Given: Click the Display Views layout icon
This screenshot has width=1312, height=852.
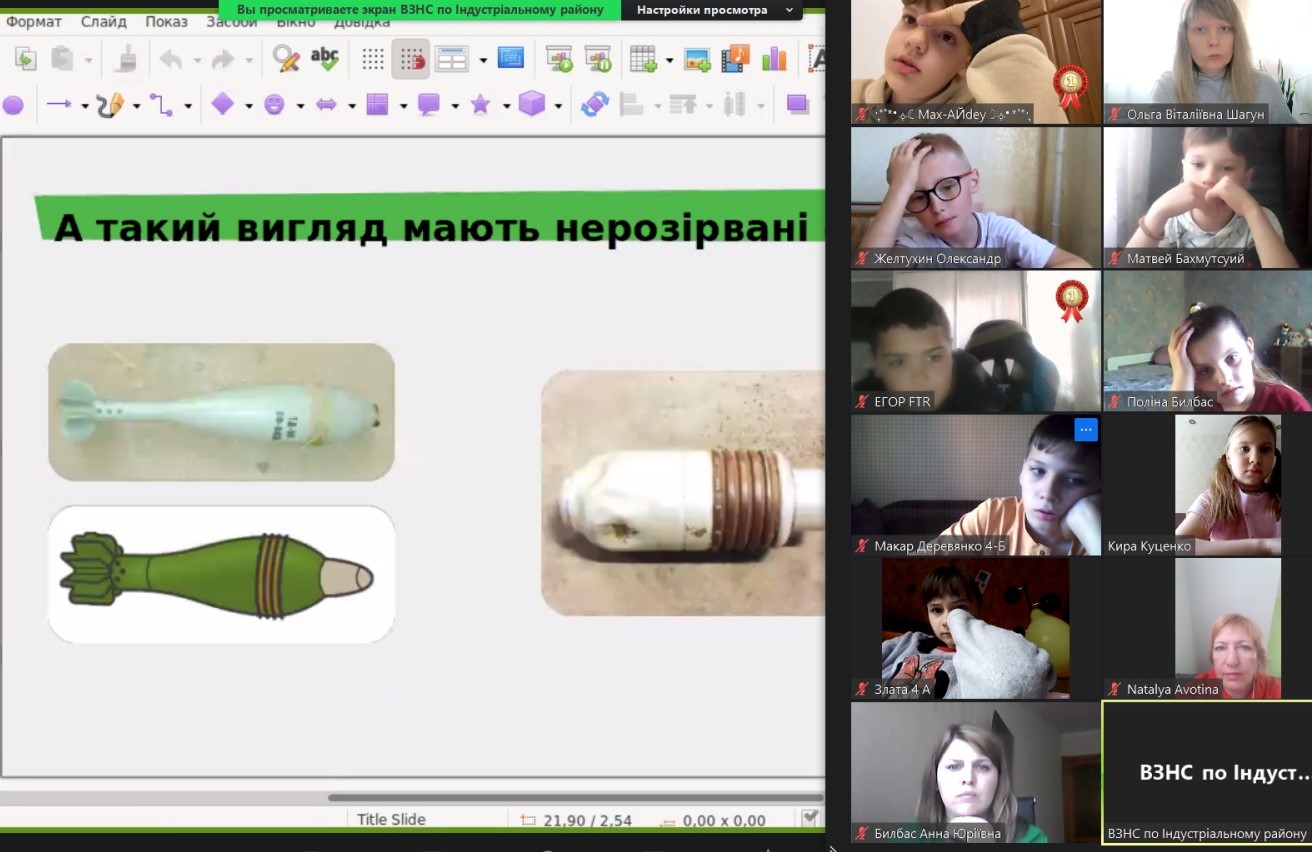Looking at the screenshot, I should click(452, 60).
